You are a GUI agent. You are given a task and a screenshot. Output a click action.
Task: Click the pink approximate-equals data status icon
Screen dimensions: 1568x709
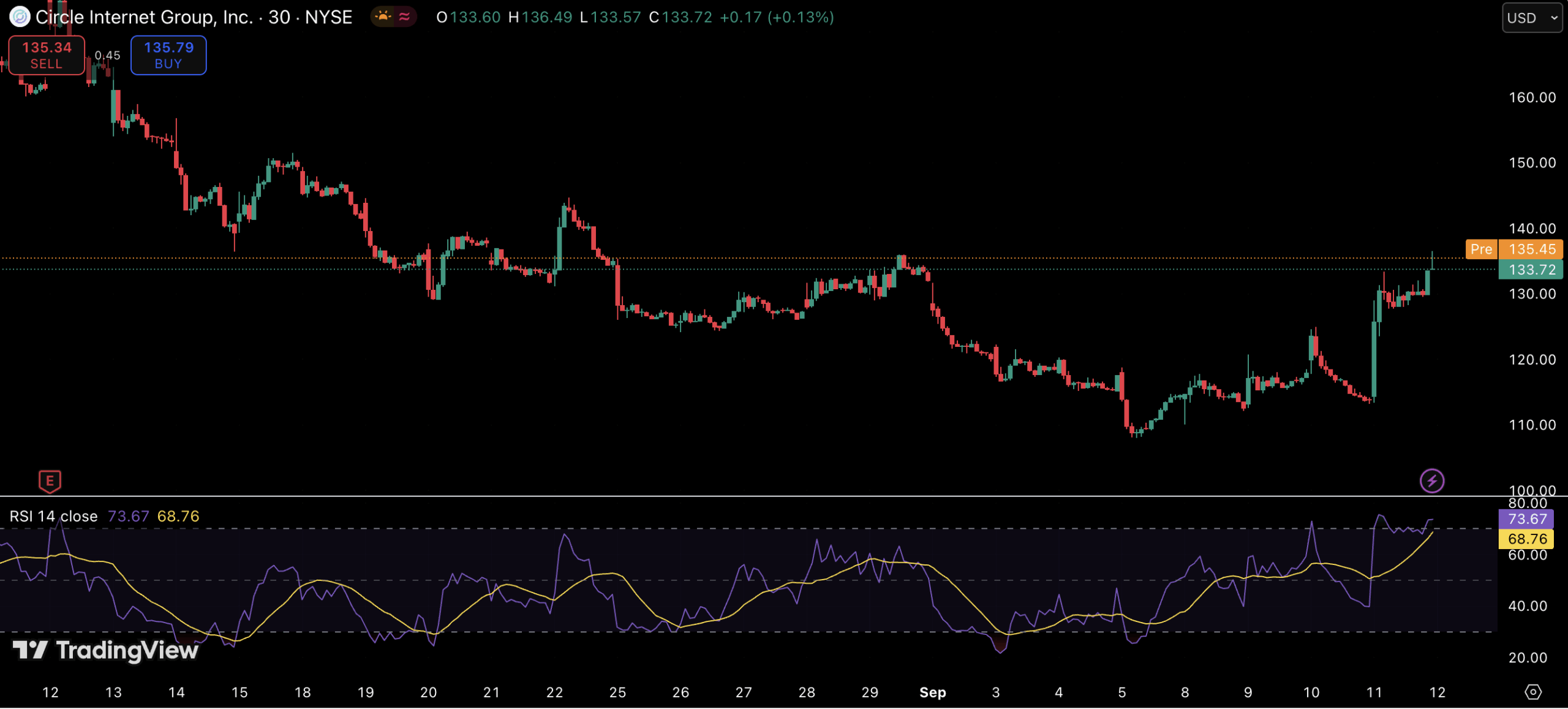pos(404,17)
